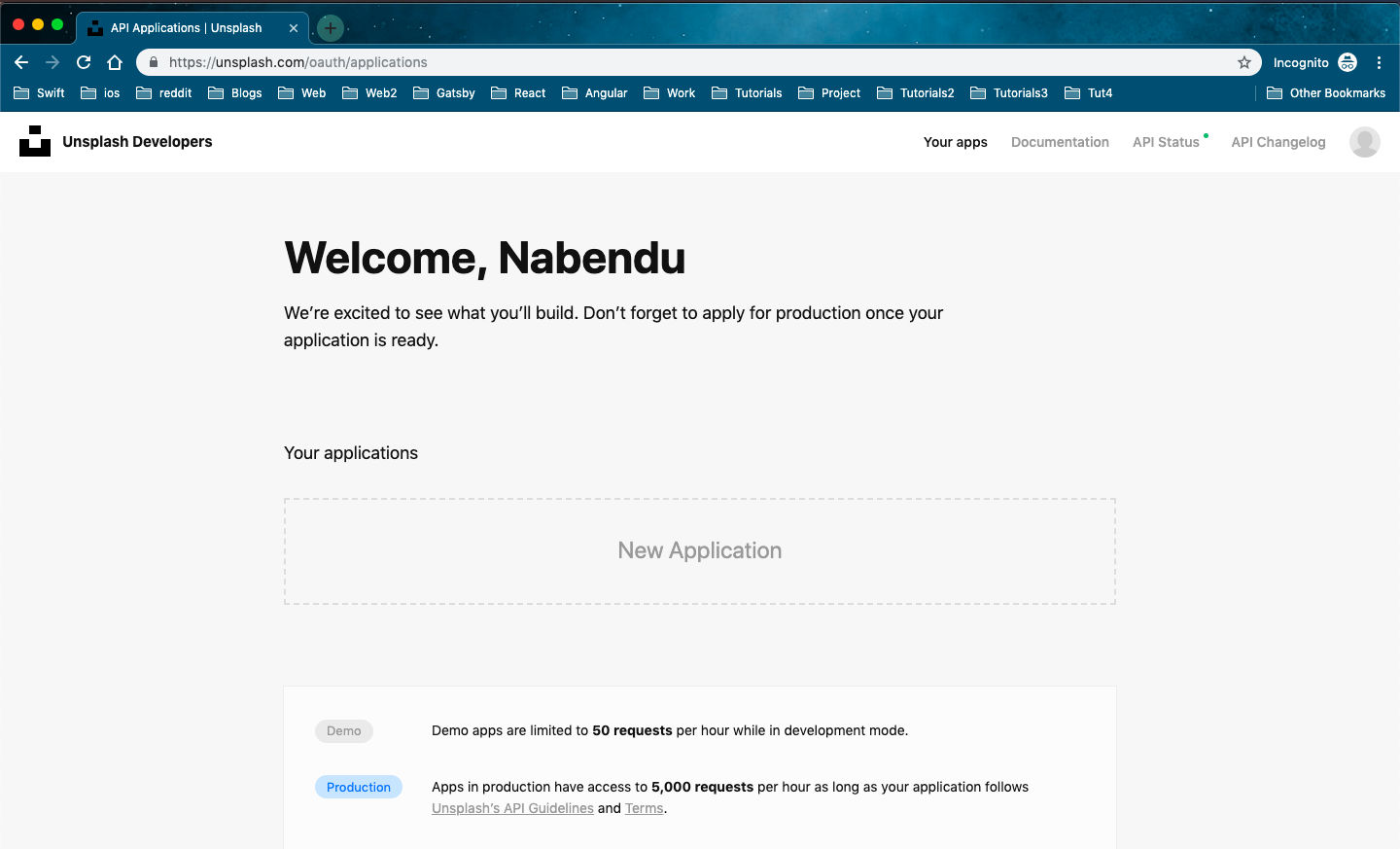Click the macOS yellow minimize button
Image resolution: width=1400 pixels, height=849 pixels.
[x=38, y=24]
